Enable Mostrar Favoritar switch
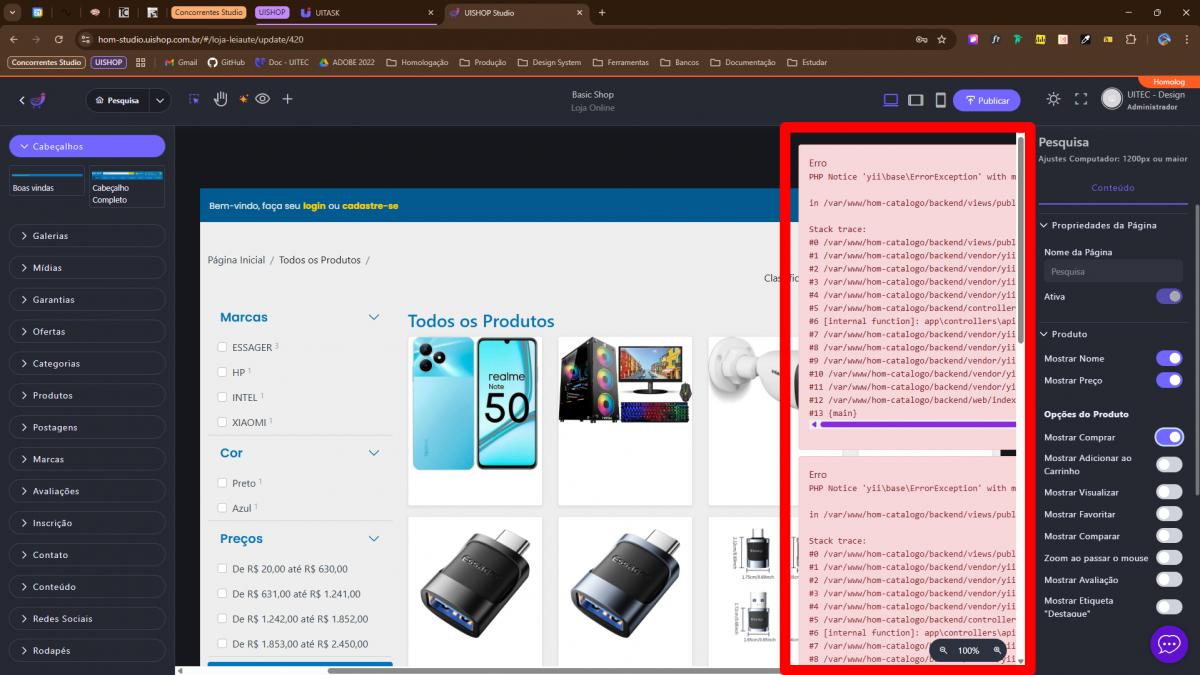 [1168, 514]
